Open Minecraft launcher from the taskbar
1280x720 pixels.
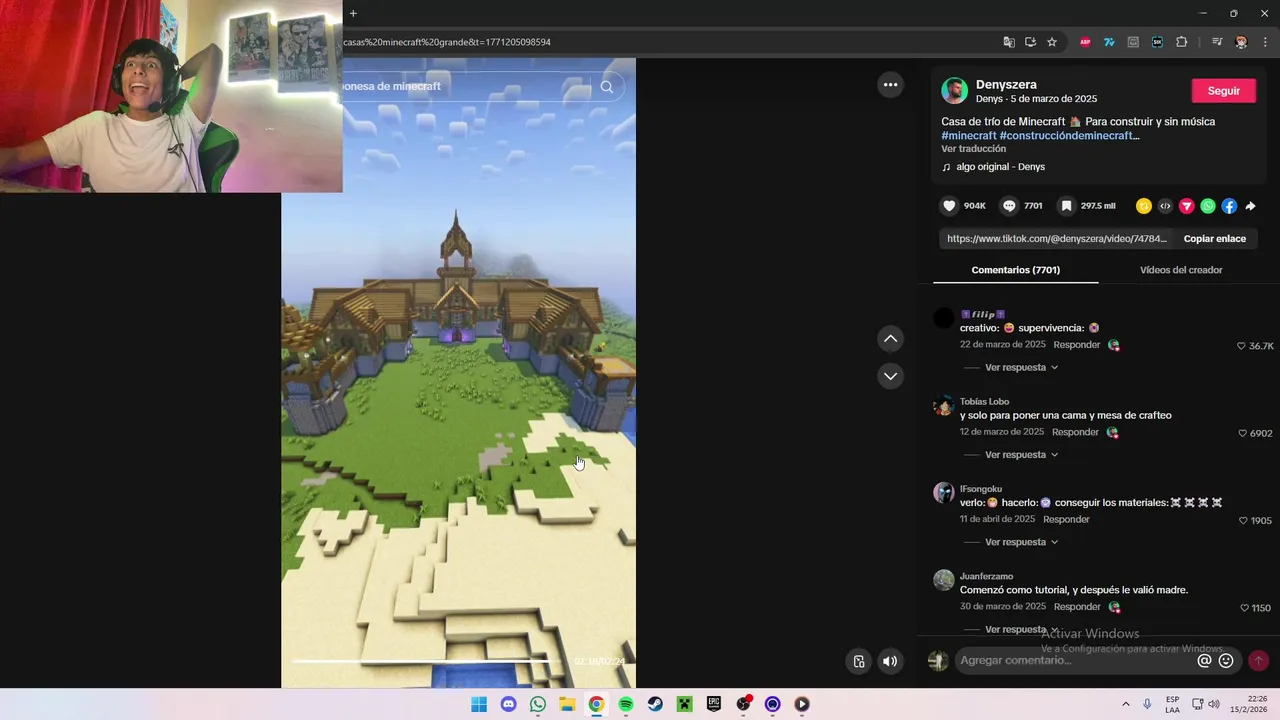pyautogui.click(x=684, y=704)
